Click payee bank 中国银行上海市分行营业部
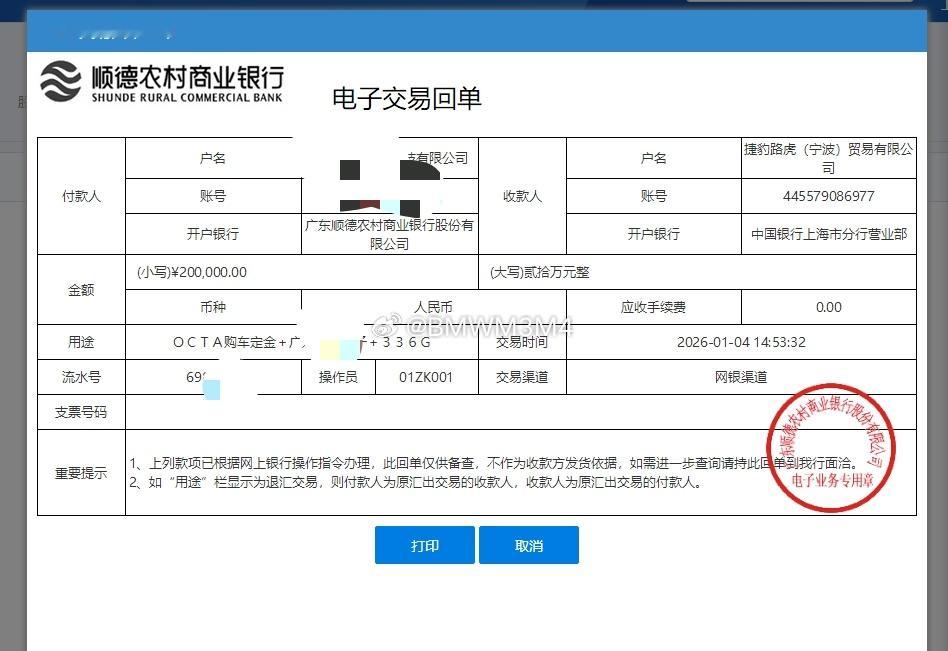The image size is (948, 651). click(828, 234)
